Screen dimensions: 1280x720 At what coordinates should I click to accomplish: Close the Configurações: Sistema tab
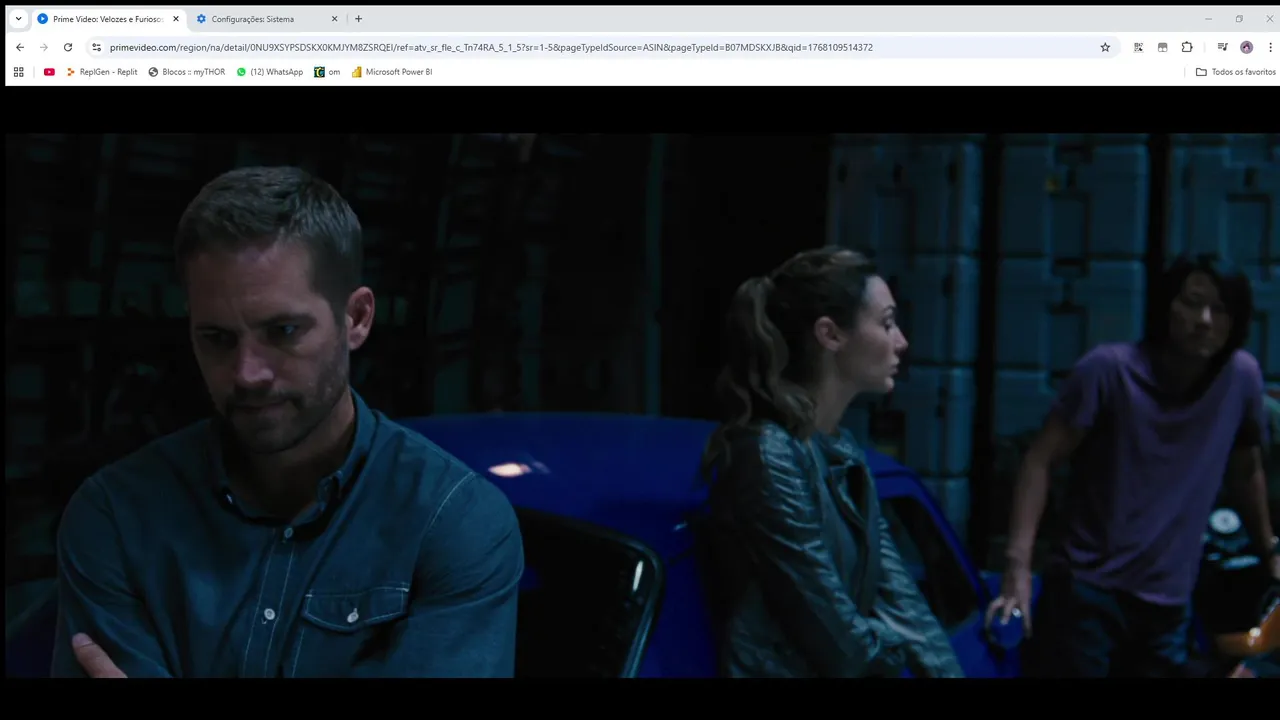click(x=334, y=19)
